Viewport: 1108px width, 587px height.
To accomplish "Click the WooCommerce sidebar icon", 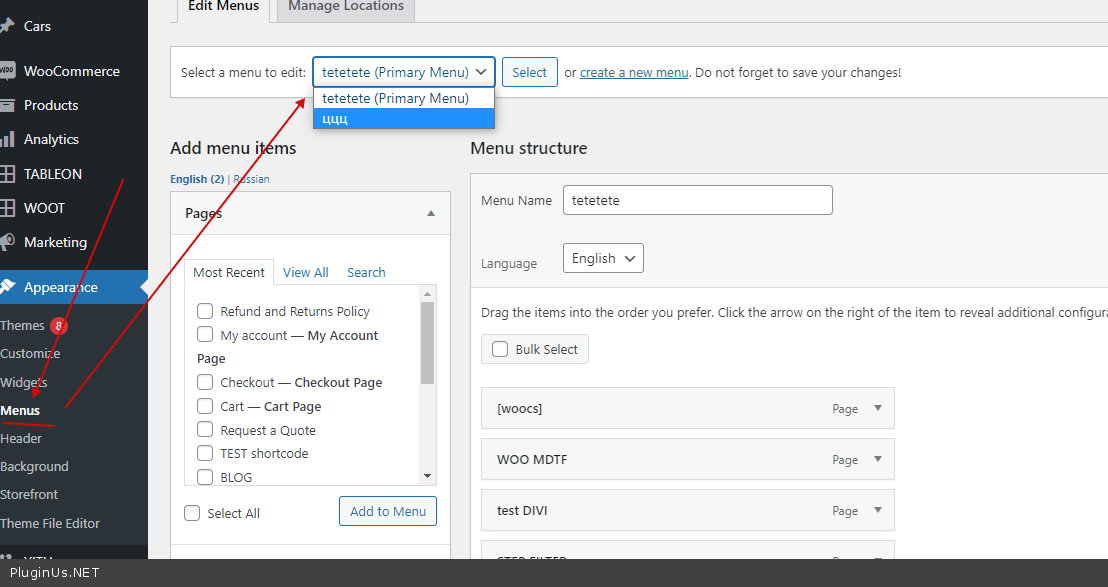I will [7, 71].
